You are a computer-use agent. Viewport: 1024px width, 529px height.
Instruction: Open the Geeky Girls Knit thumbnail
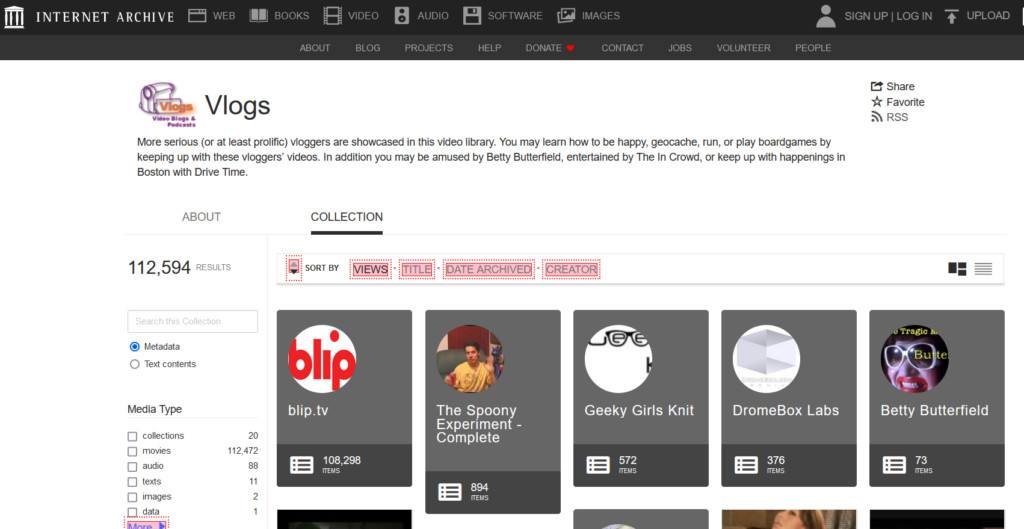pyautogui.click(x=618, y=359)
